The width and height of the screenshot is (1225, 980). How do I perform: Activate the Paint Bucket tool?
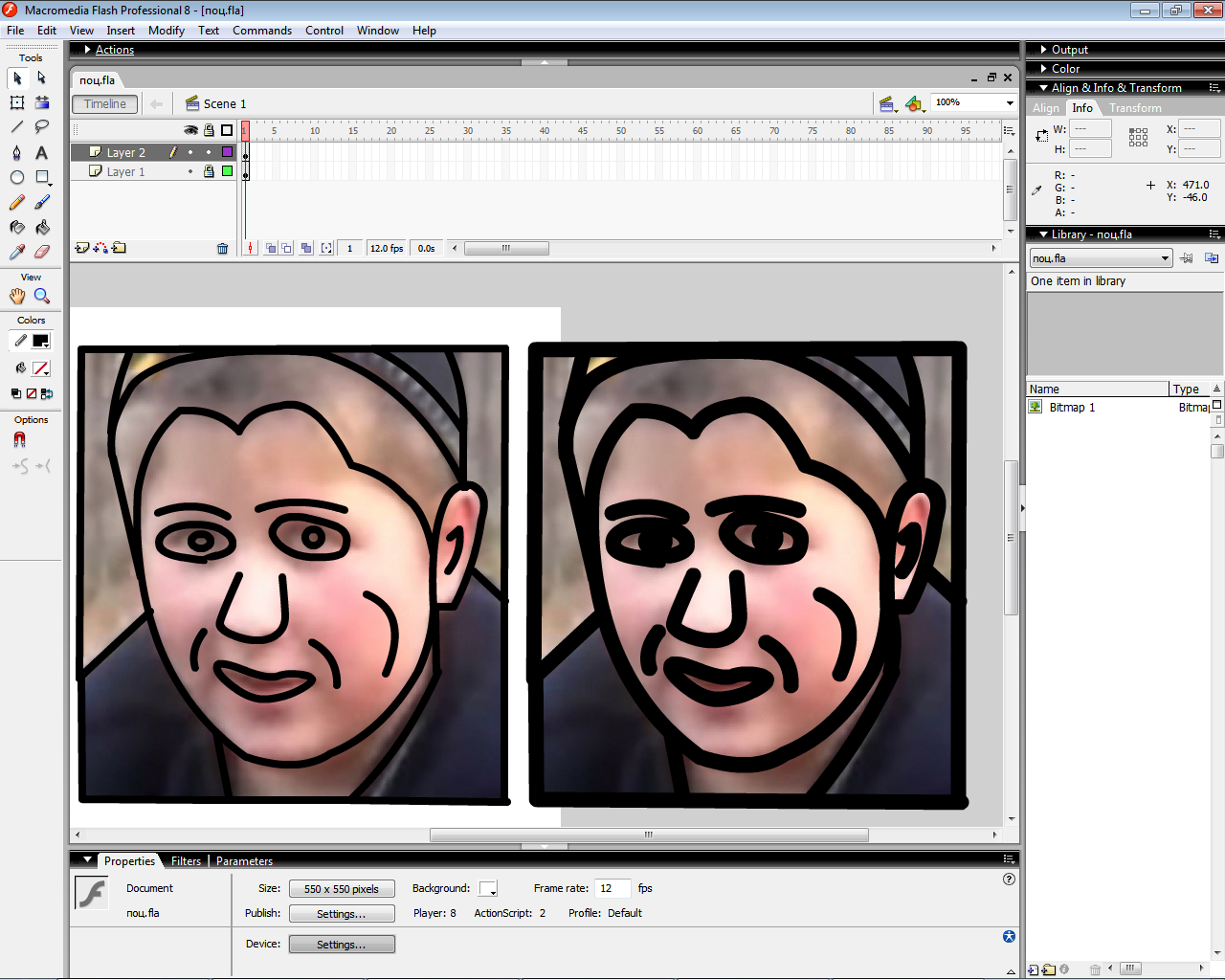click(42, 228)
